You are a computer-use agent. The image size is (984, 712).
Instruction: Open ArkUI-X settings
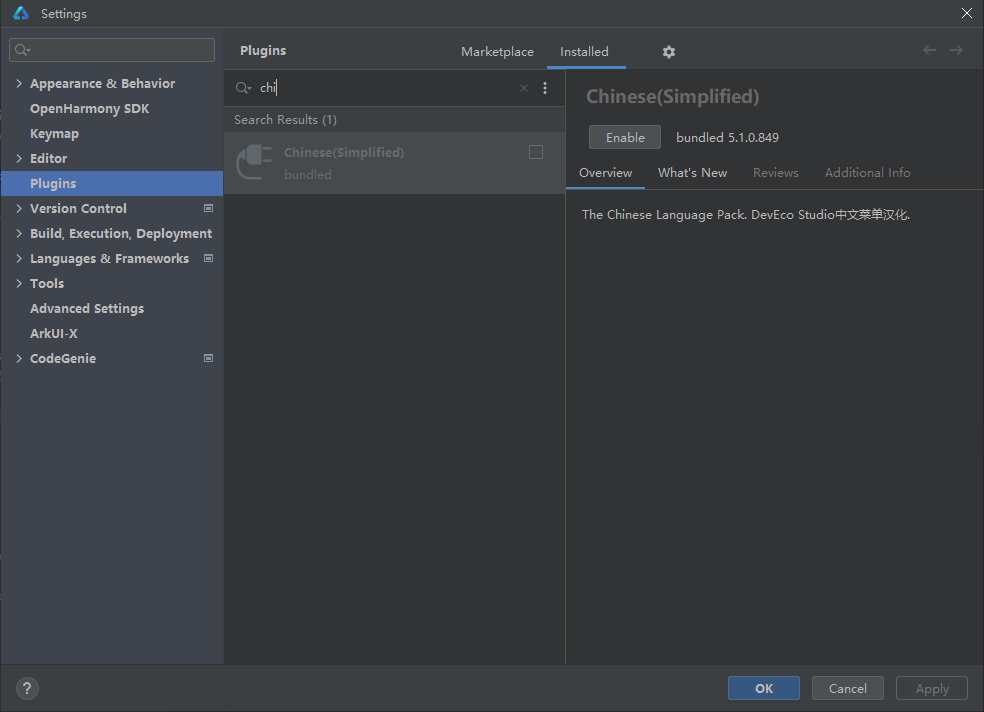tap(54, 333)
